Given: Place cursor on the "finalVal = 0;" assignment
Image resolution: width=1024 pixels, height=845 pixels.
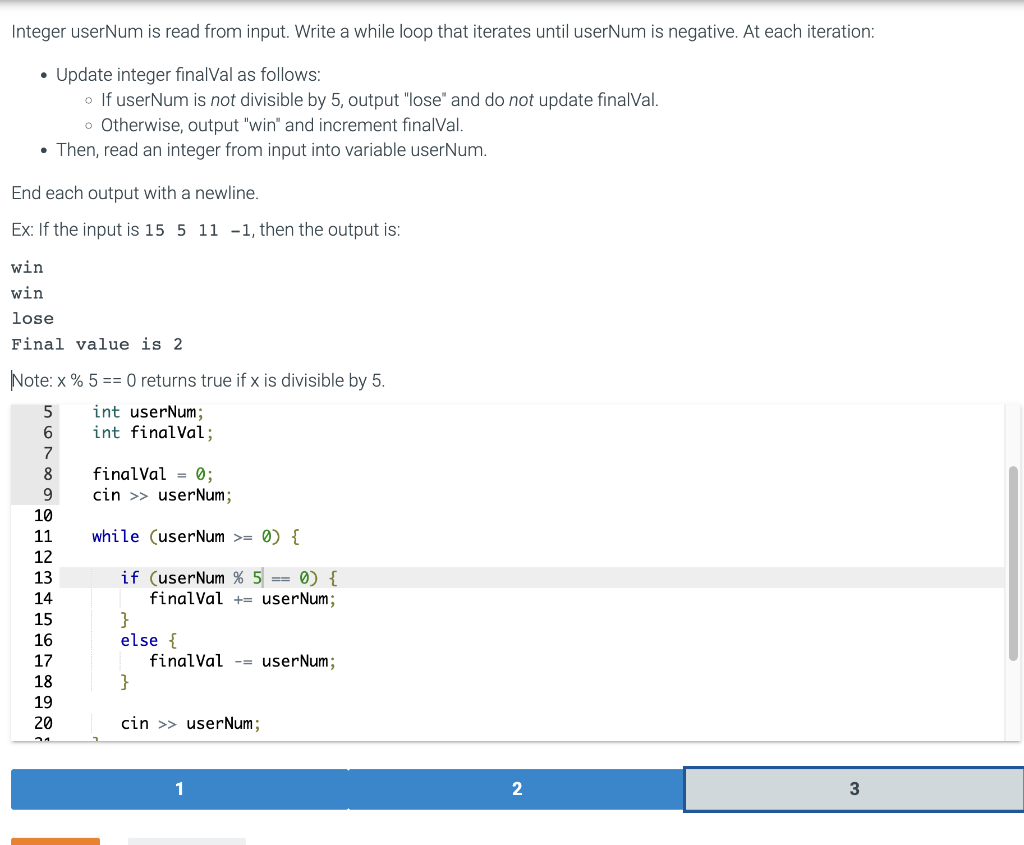Looking at the screenshot, I should point(152,474).
